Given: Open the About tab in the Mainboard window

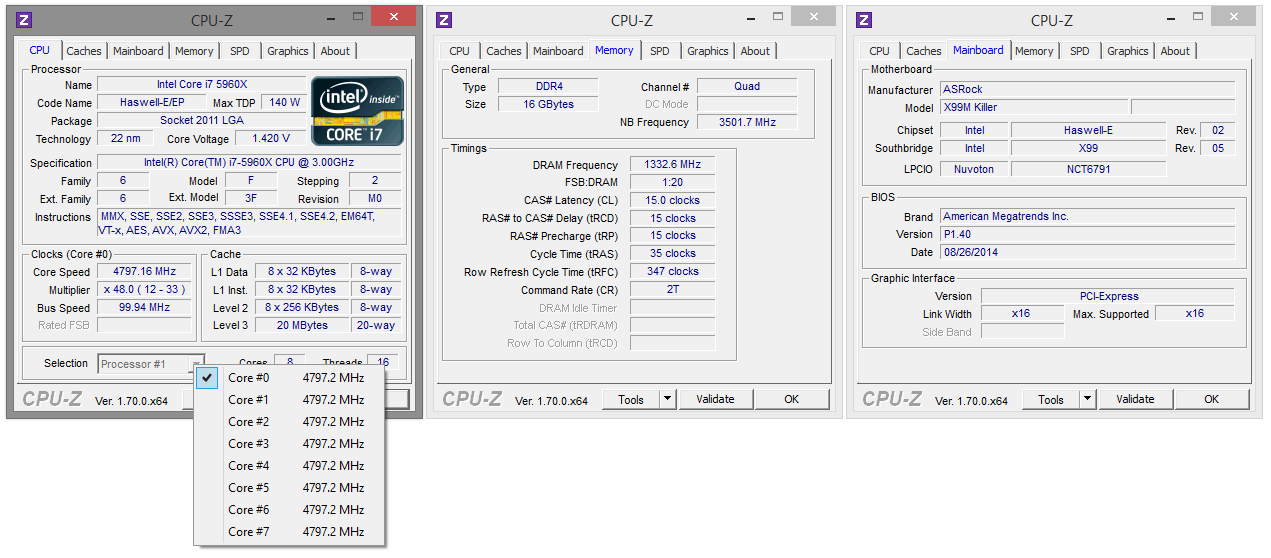Looking at the screenshot, I should 1176,51.
